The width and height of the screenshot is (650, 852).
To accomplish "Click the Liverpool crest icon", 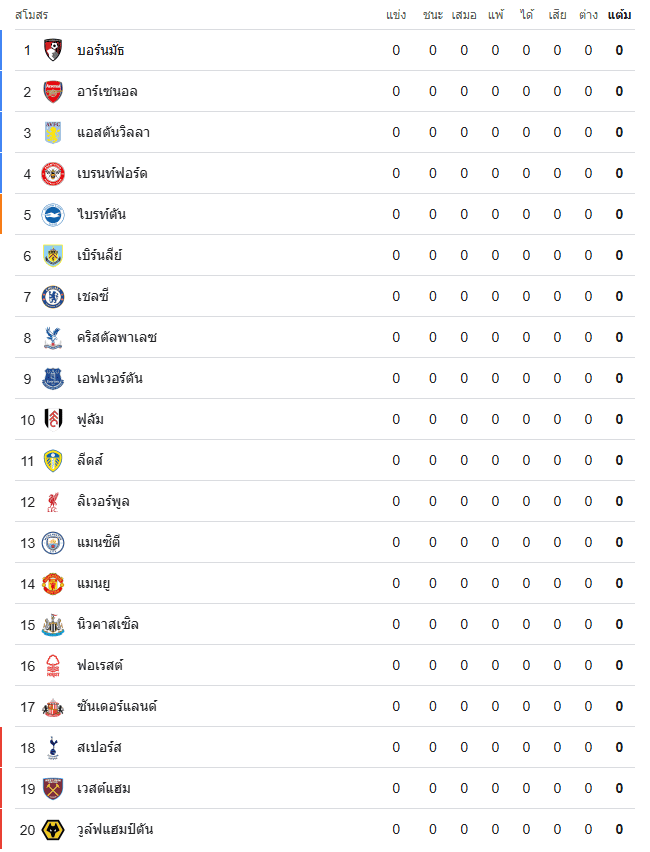I will 53,501.
